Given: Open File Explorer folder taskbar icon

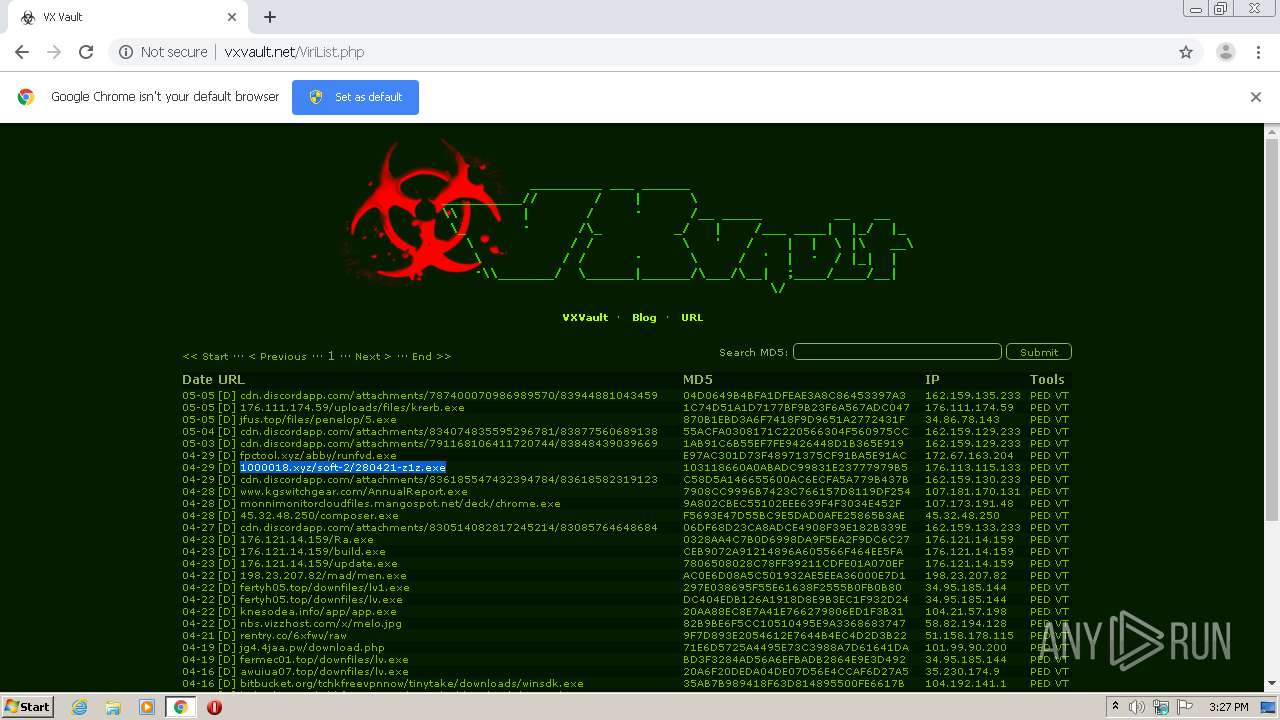Looking at the screenshot, I should coord(113,707).
